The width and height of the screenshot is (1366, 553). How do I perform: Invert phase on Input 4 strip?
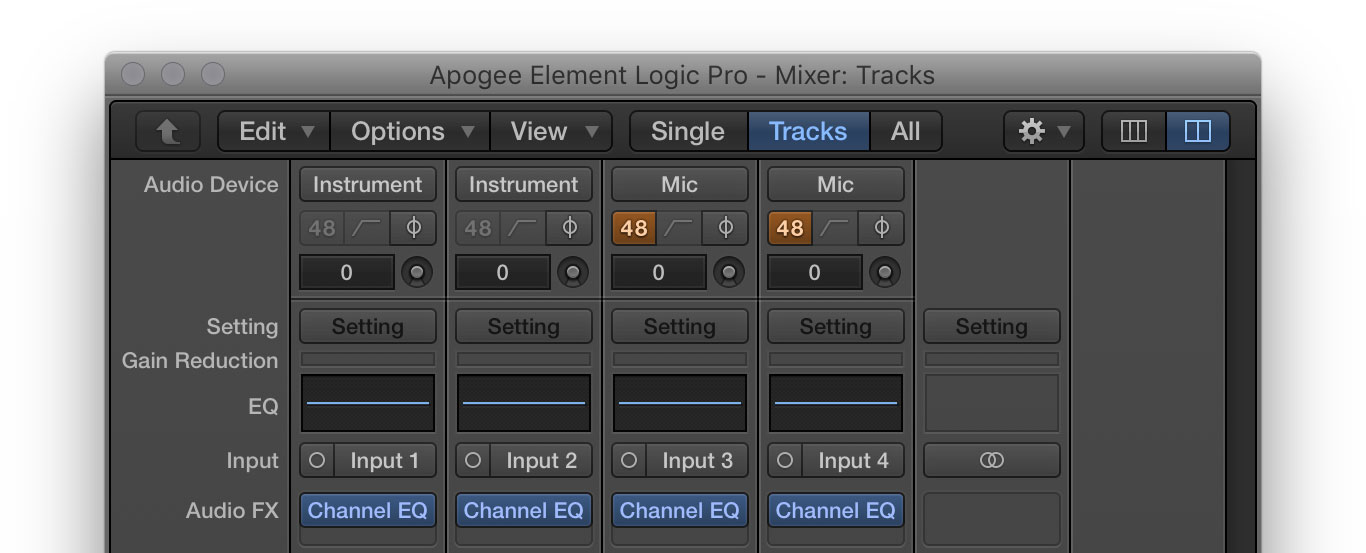(x=881, y=228)
